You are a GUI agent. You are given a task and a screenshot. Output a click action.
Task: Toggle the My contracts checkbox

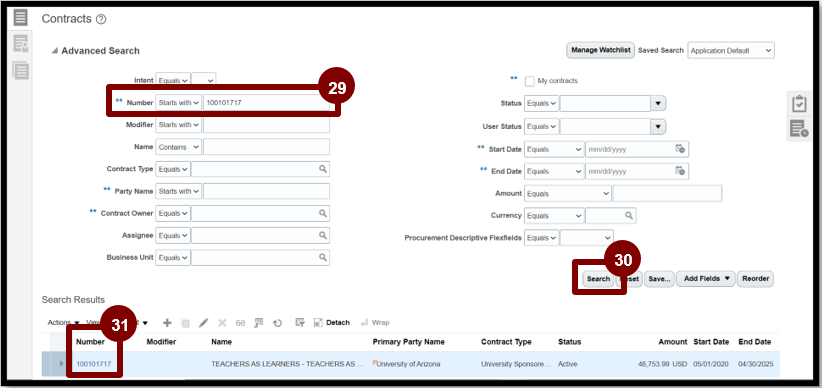pyautogui.click(x=529, y=81)
